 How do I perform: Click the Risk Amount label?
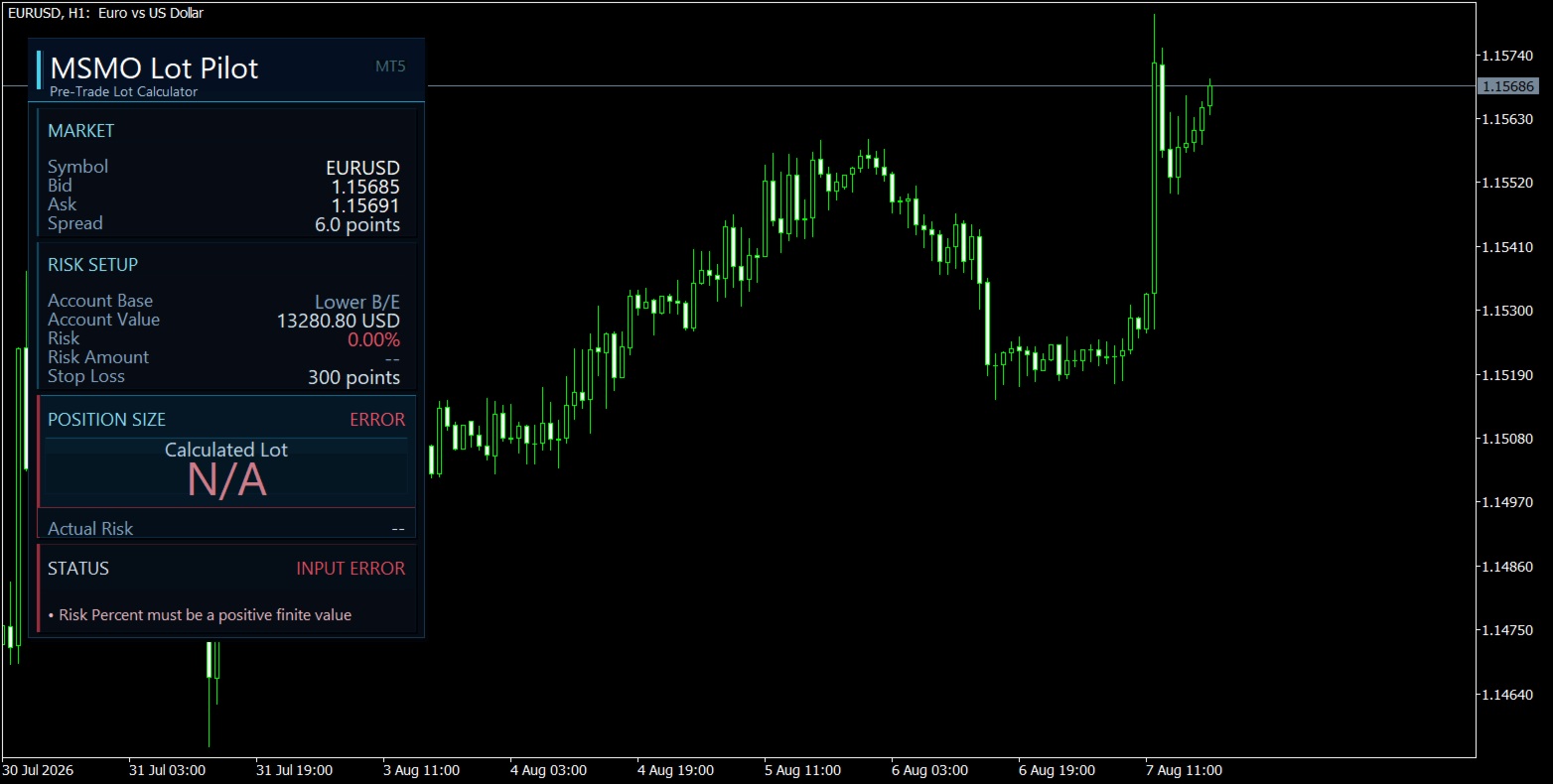(98, 357)
